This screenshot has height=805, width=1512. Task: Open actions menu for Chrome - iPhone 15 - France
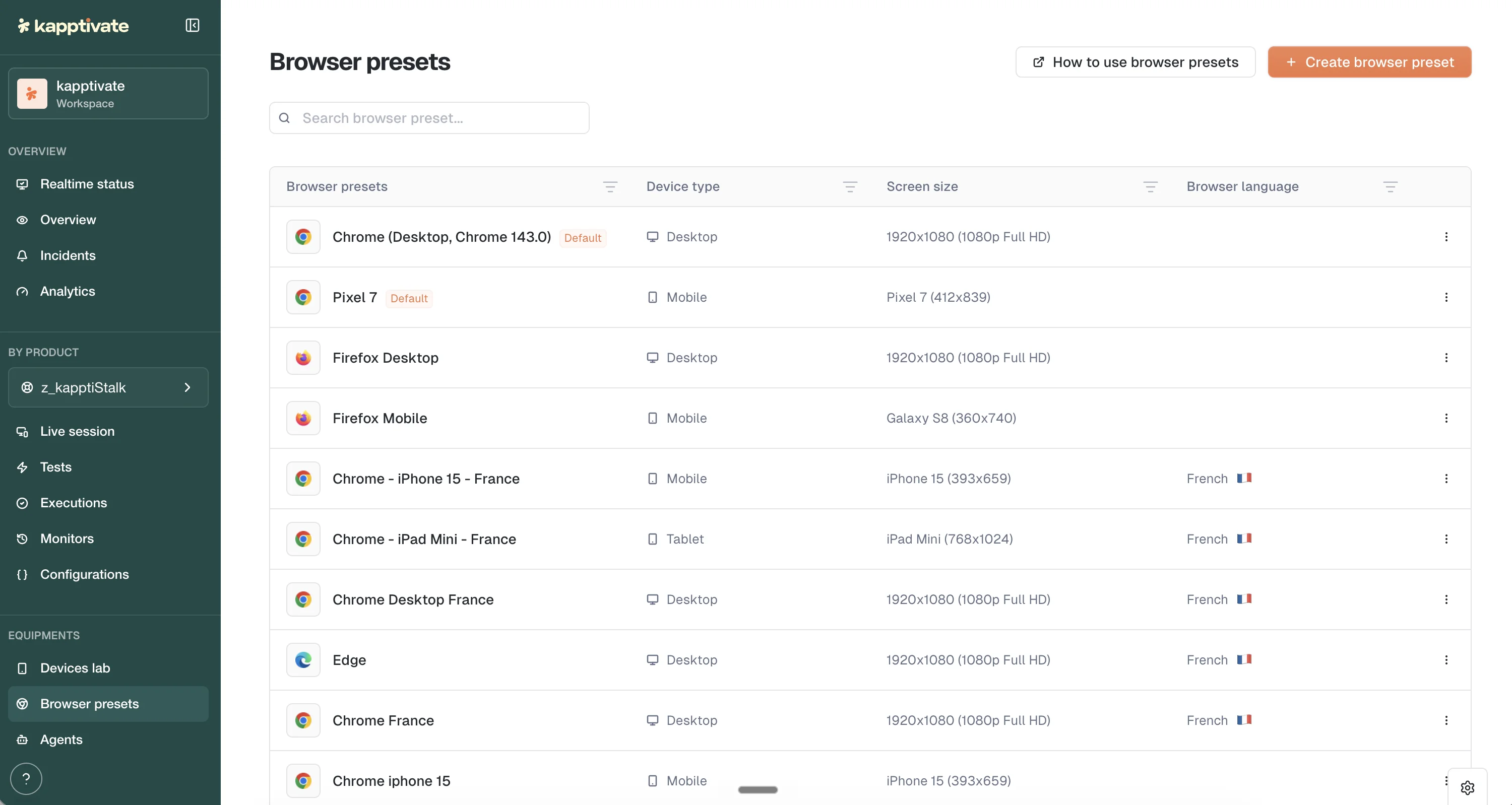(1445, 479)
